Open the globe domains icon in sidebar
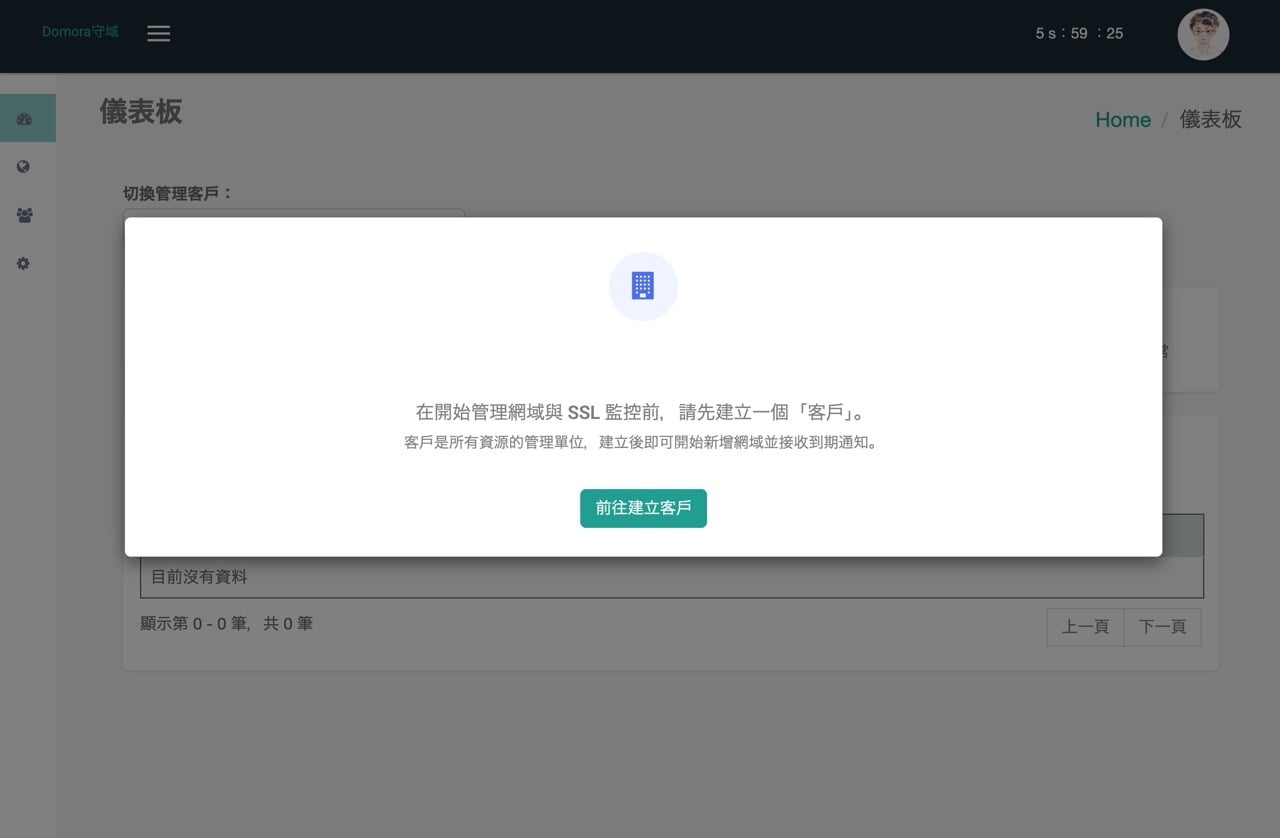 click(23, 167)
